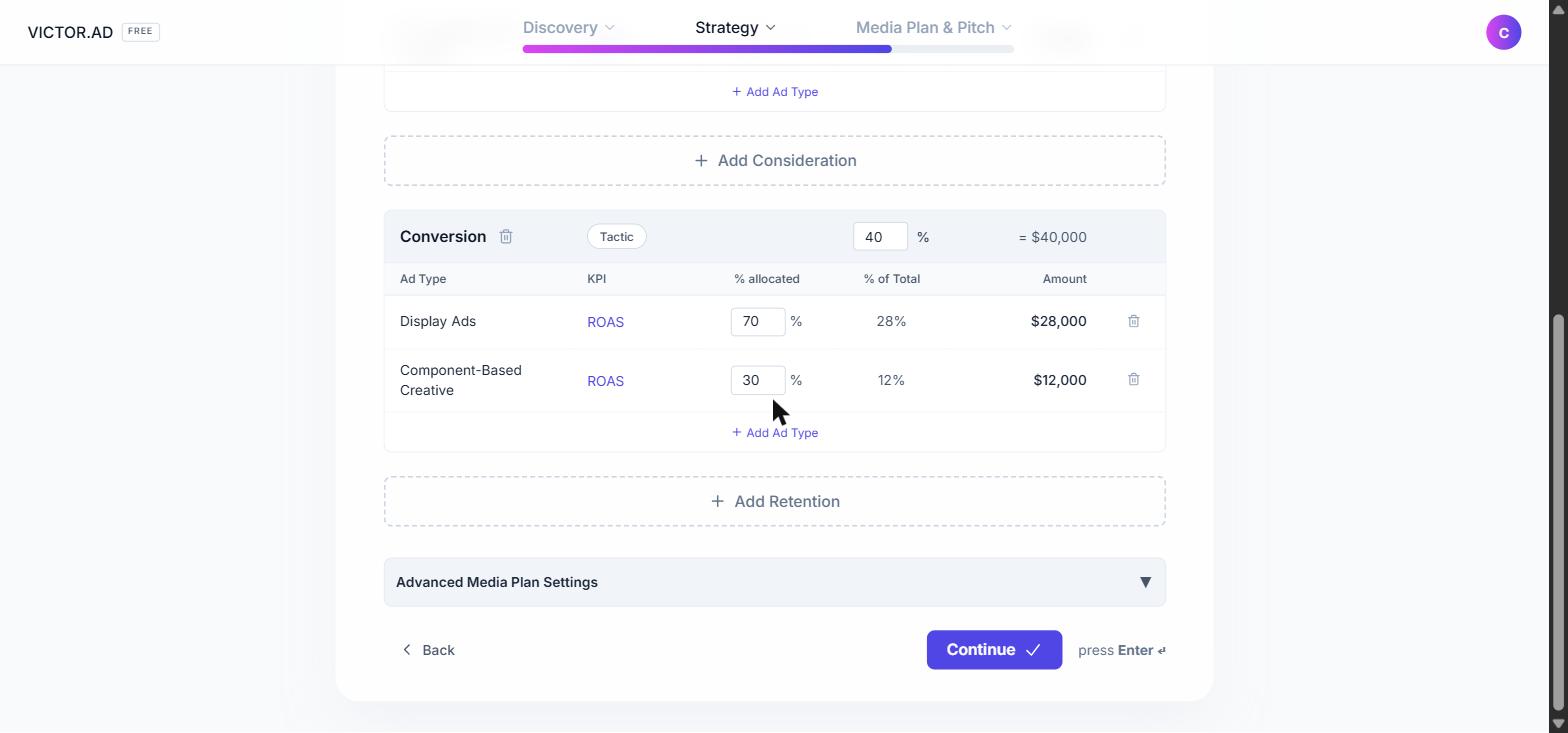This screenshot has height=733, width=1568.
Task: Click the VICTOR.AD logo
Action: coord(70,32)
